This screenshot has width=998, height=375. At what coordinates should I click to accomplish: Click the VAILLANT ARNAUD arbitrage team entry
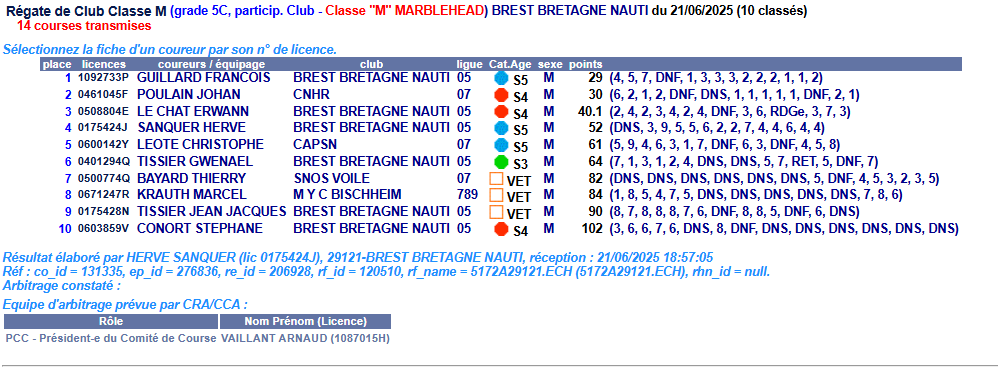pyautogui.click(x=305, y=339)
